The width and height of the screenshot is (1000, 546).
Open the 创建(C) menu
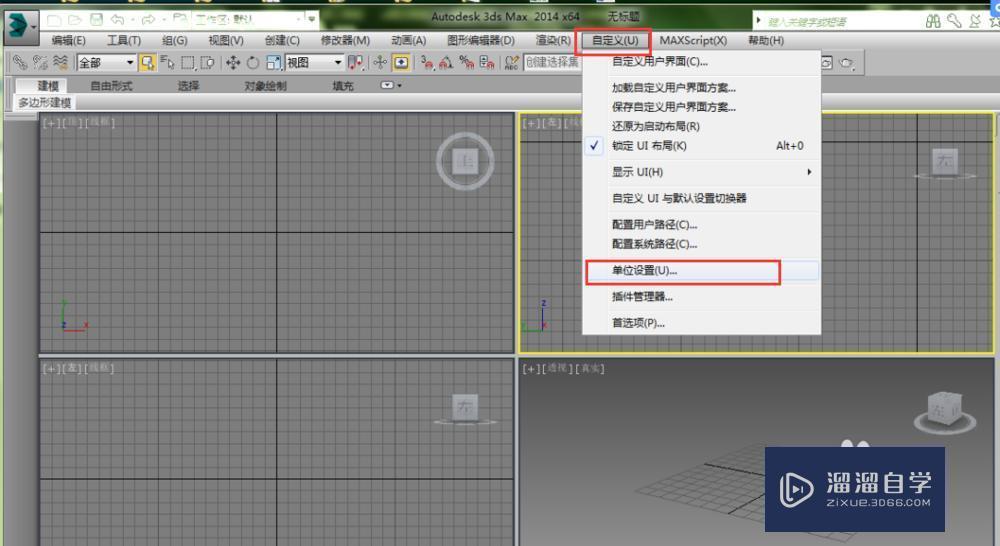click(x=282, y=40)
